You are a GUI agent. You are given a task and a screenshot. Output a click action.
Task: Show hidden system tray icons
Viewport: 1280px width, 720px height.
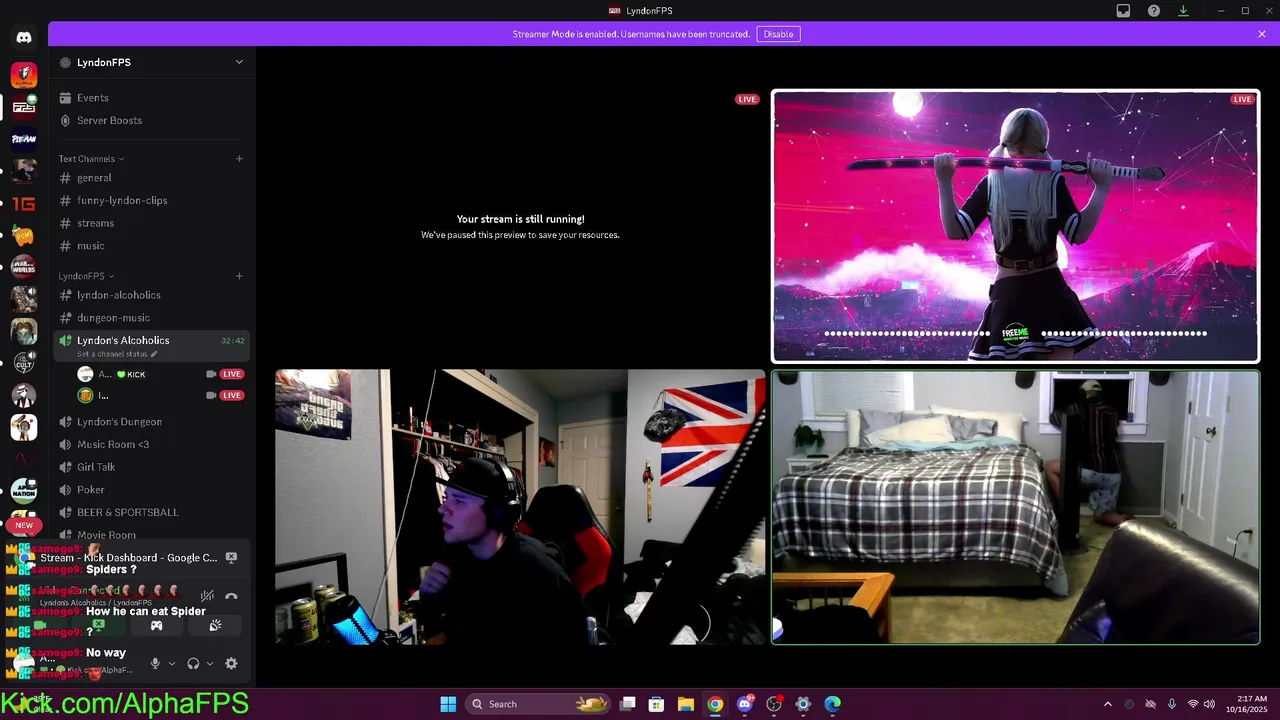click(x=1107, y=704)
